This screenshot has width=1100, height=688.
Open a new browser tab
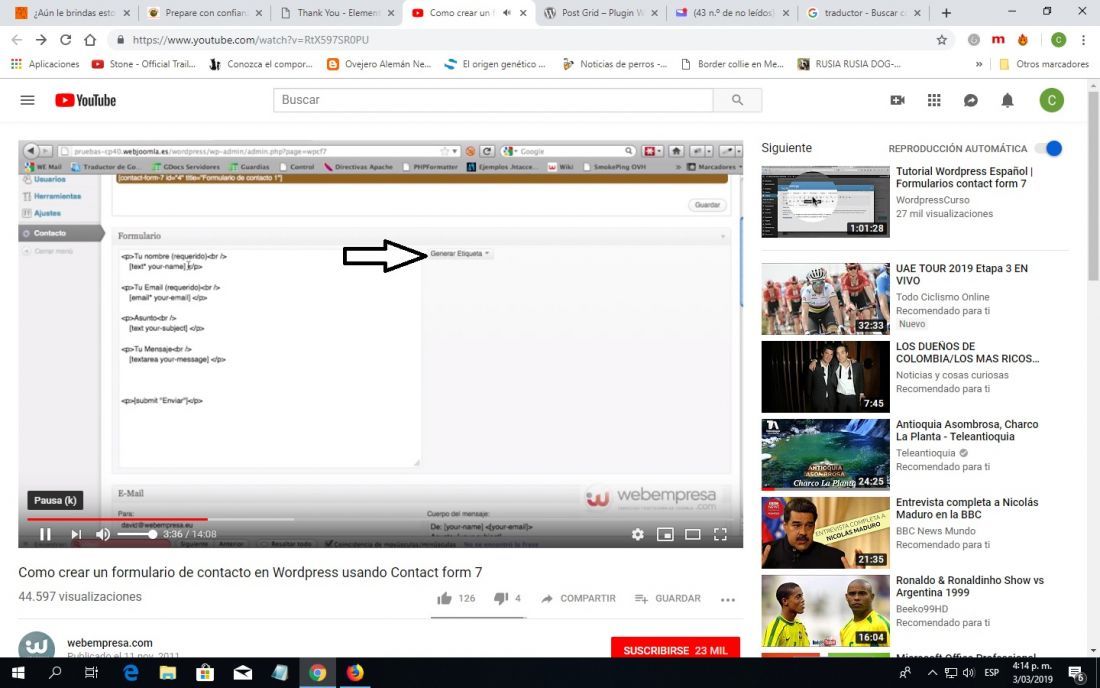pyautogui.click(x=946, y=13)
